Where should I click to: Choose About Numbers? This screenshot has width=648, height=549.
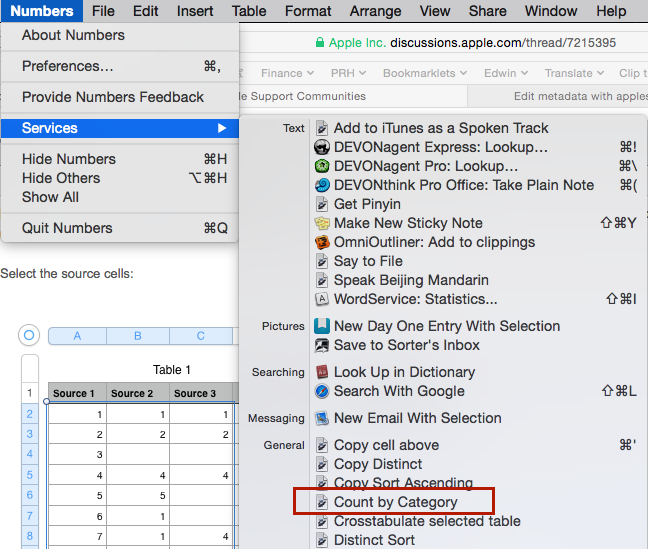(120, 36)
